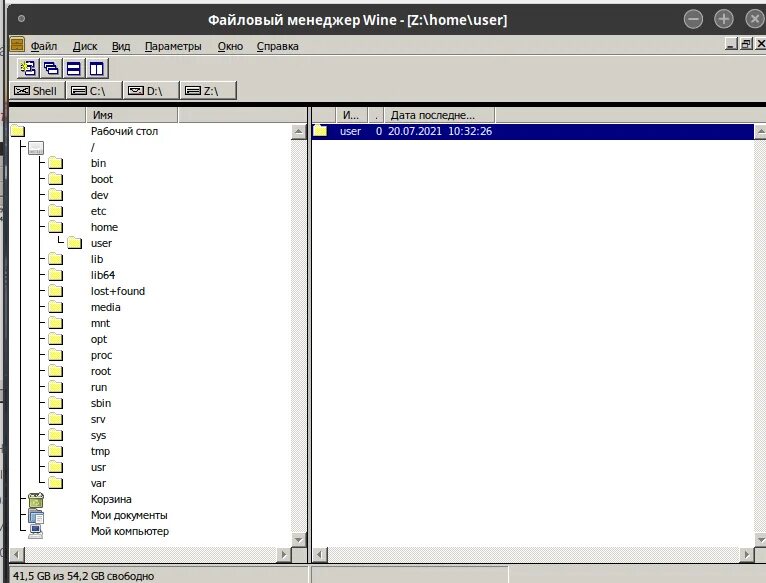Select the etc folder icon
The image size is (766, 583).
coord(56,211)
